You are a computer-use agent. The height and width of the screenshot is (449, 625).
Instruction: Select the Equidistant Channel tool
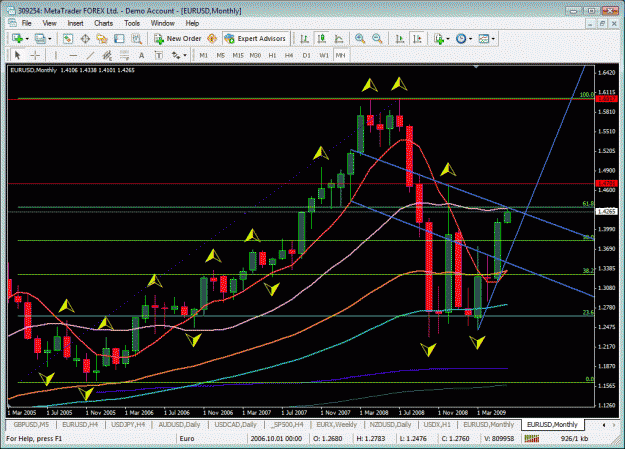[107, 55]
